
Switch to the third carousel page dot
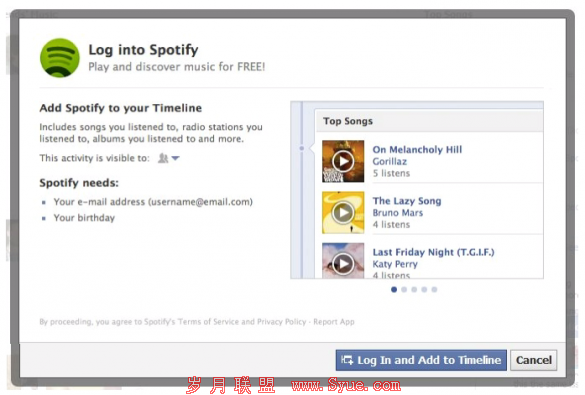[414, 289]
